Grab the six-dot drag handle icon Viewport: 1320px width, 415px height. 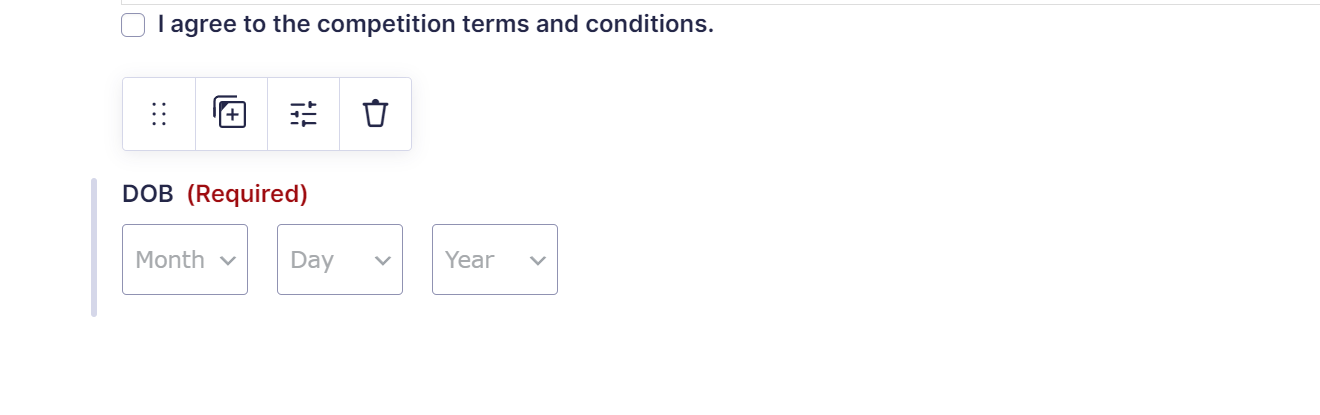coord(159,114)
